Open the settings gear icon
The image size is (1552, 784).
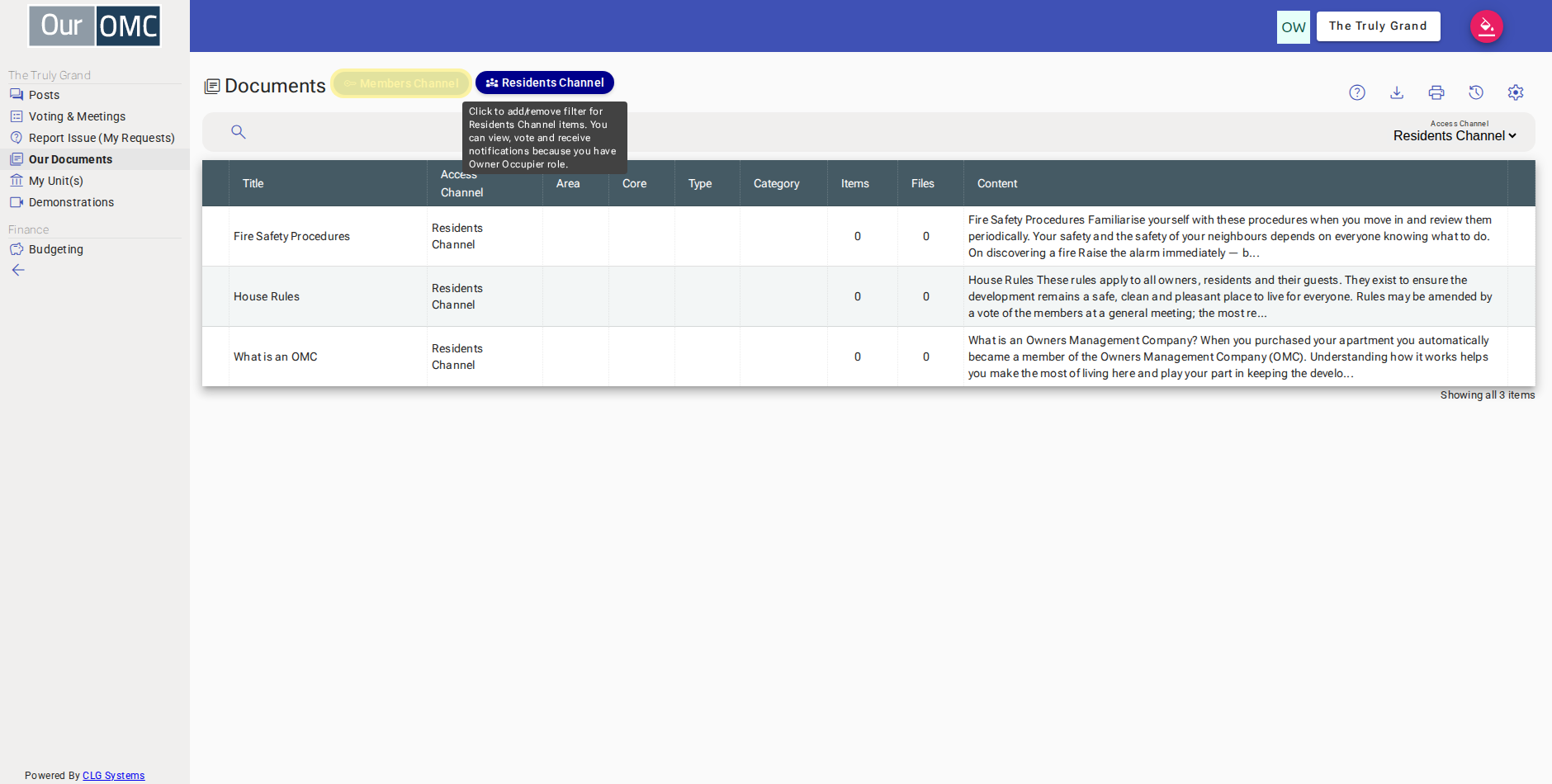click(x=1516, y=92)
